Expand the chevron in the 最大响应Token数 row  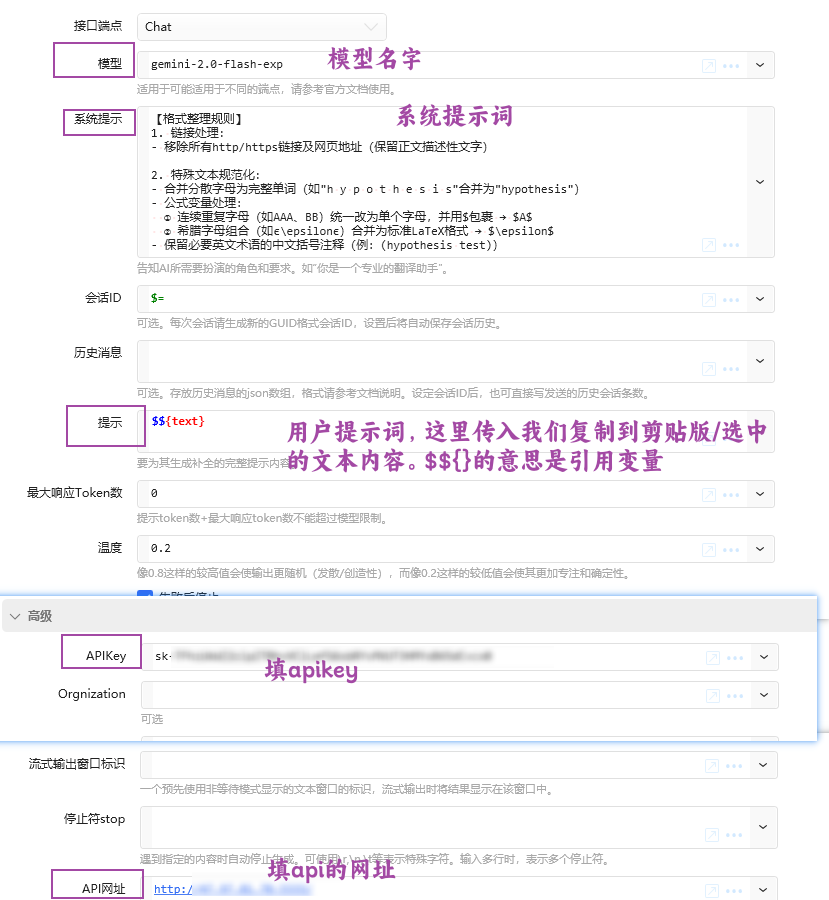point(760,494)
